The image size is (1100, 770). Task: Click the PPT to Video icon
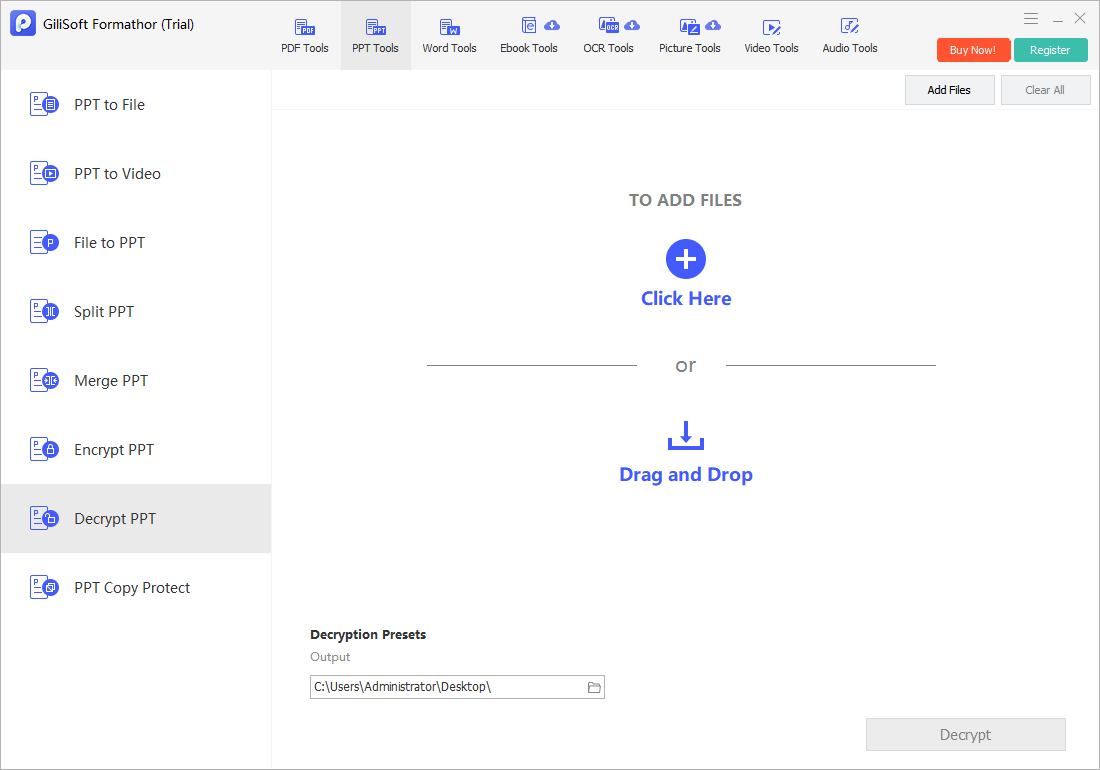tap(44, 173)
